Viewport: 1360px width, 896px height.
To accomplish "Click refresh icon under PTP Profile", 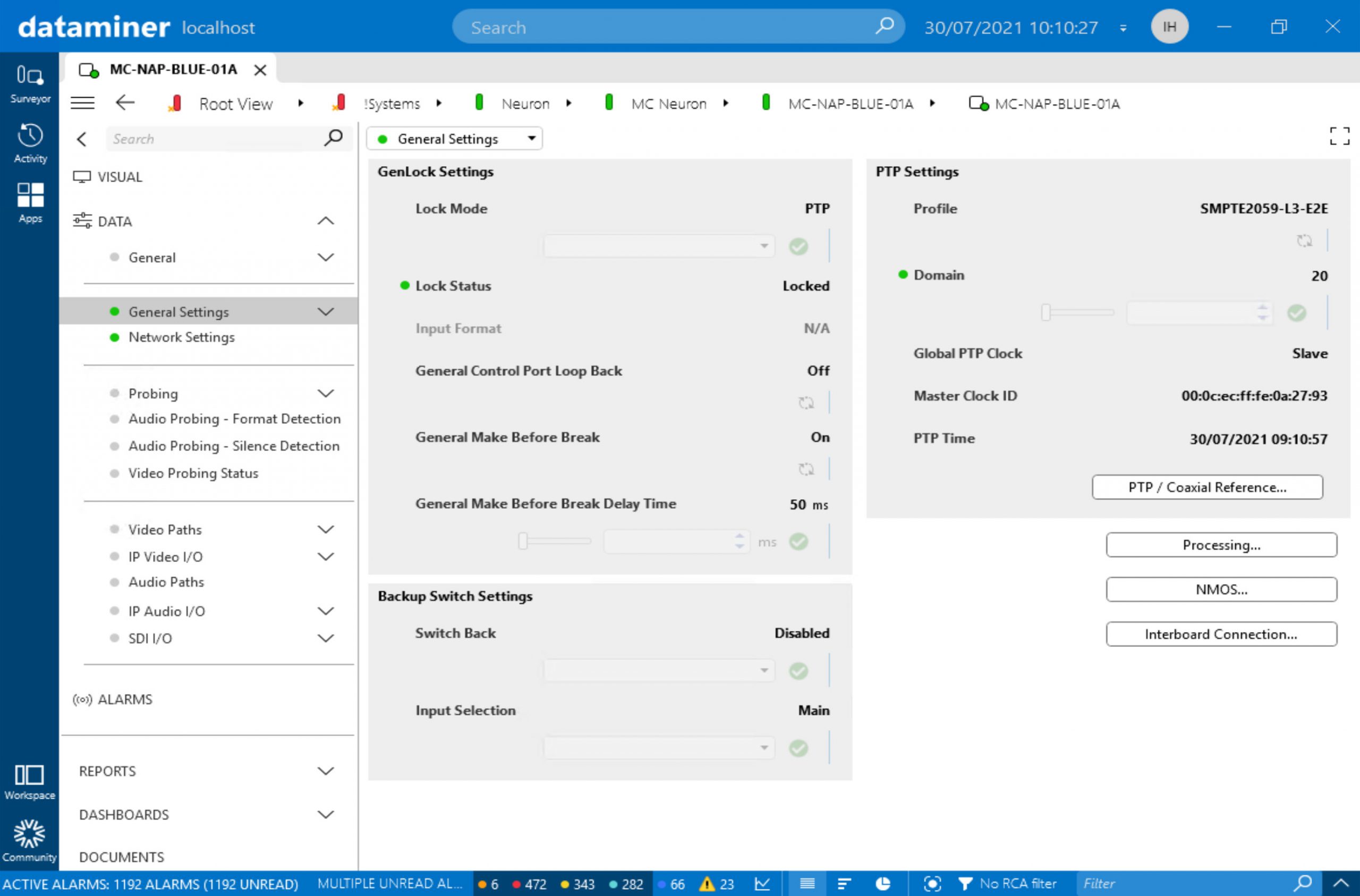I will click(1305, 240).
